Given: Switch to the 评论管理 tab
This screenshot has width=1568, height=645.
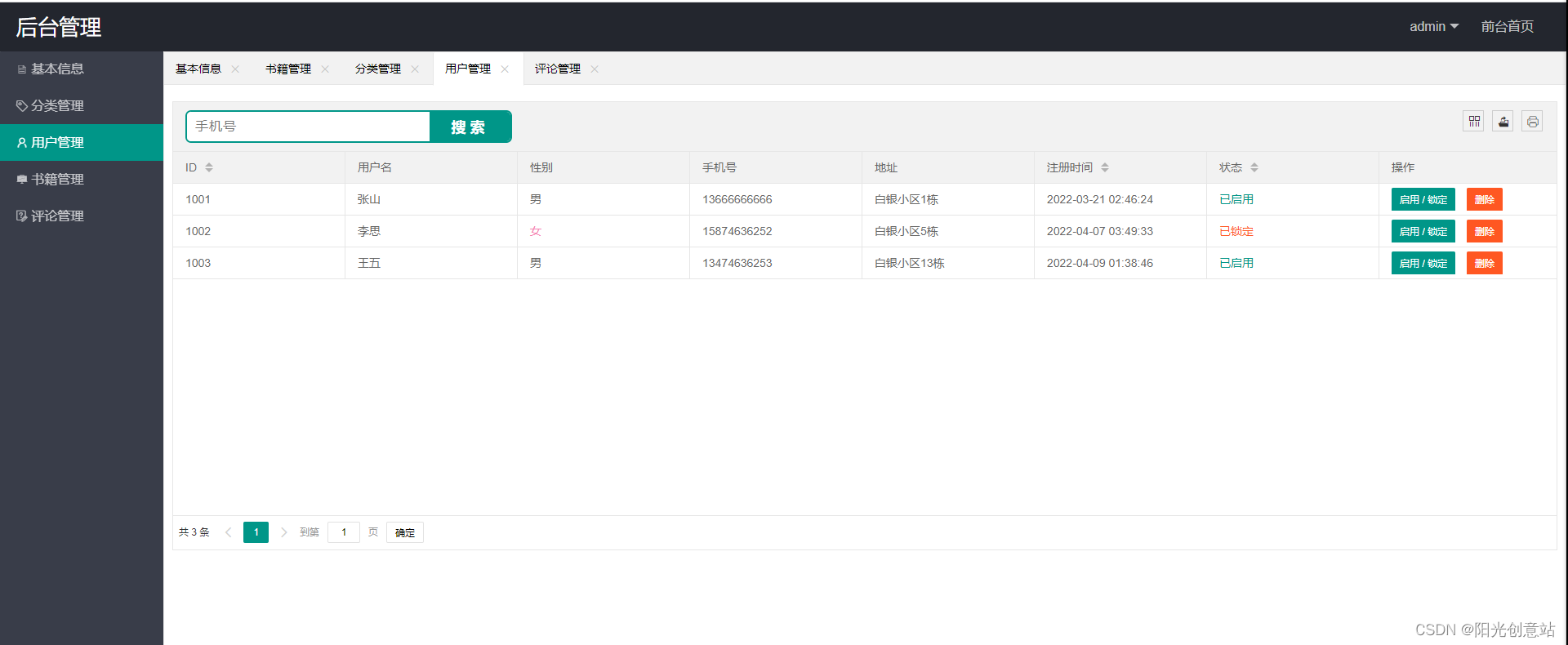Looking at the screenshot, I should 558,69.
